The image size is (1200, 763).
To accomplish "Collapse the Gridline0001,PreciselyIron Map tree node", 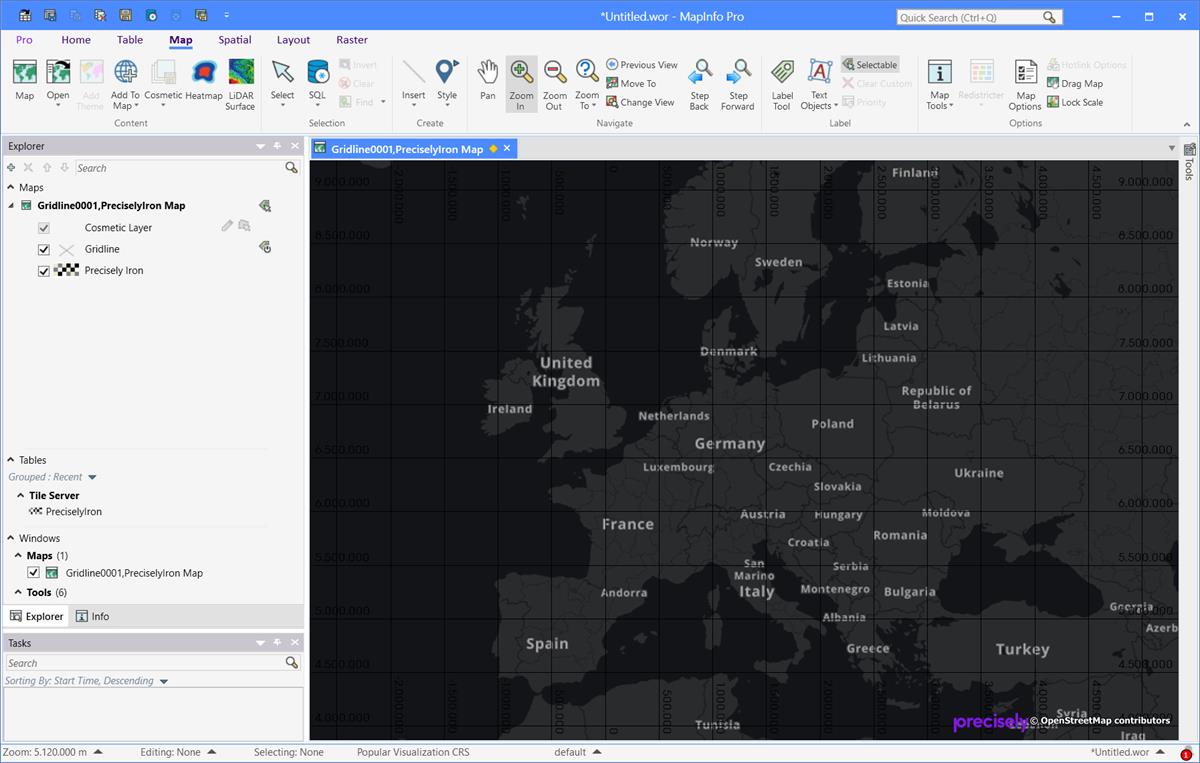I will 9,205.
